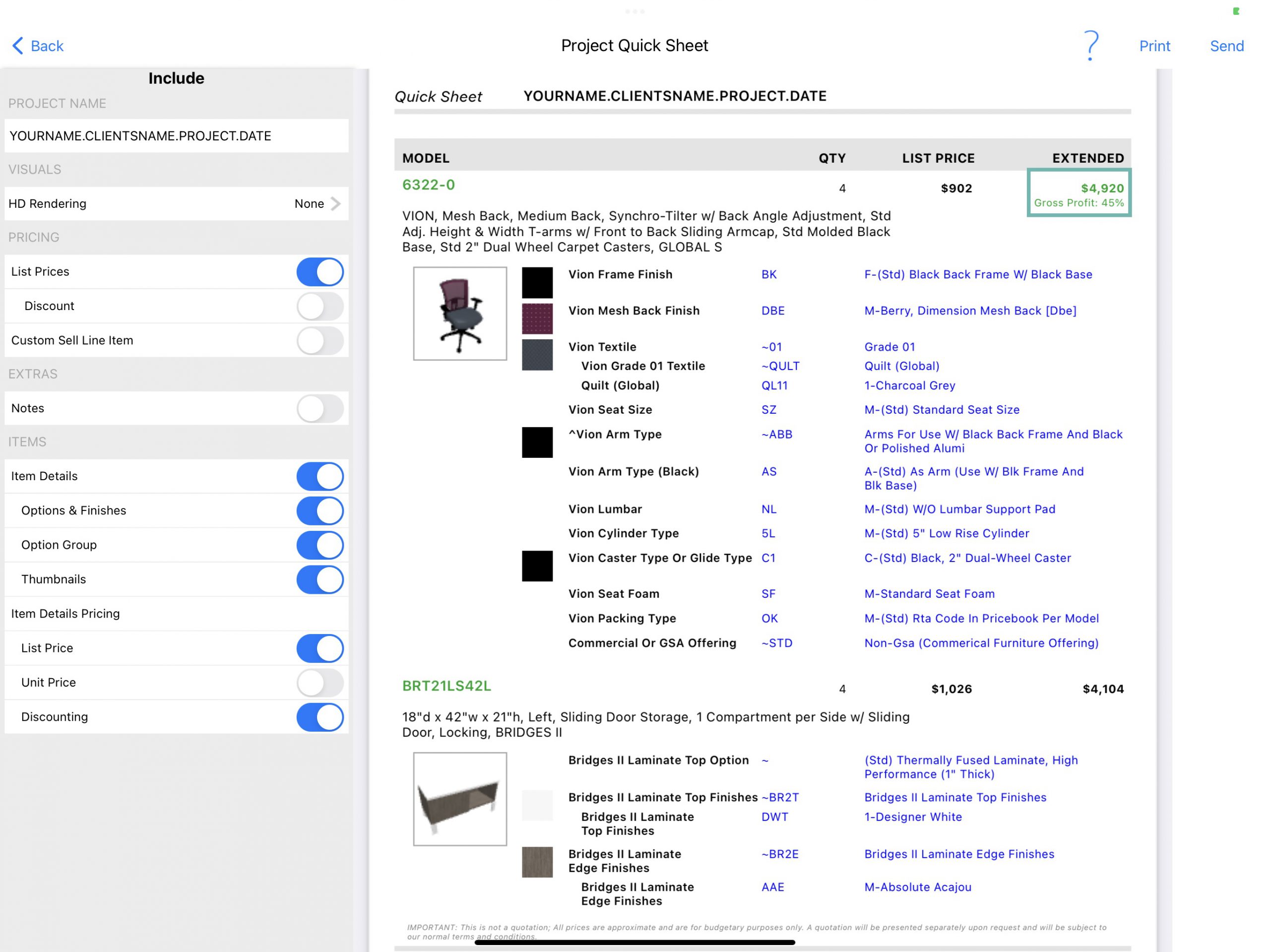Tap the DWT finish code
Screen dimensions: 1270x952
click(774, 817)
